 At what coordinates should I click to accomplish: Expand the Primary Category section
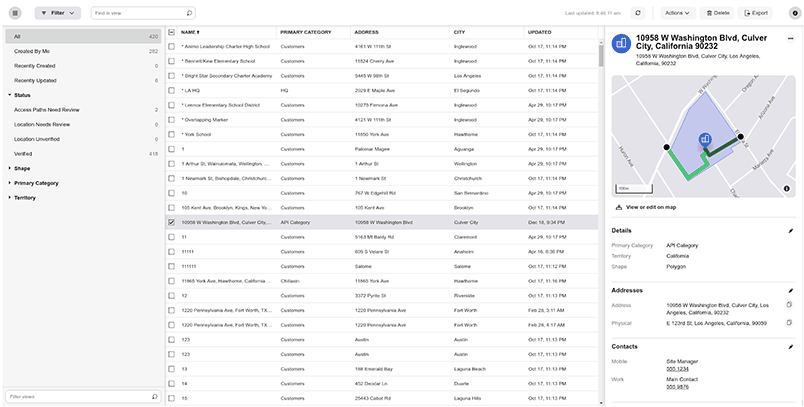[10, 183]
